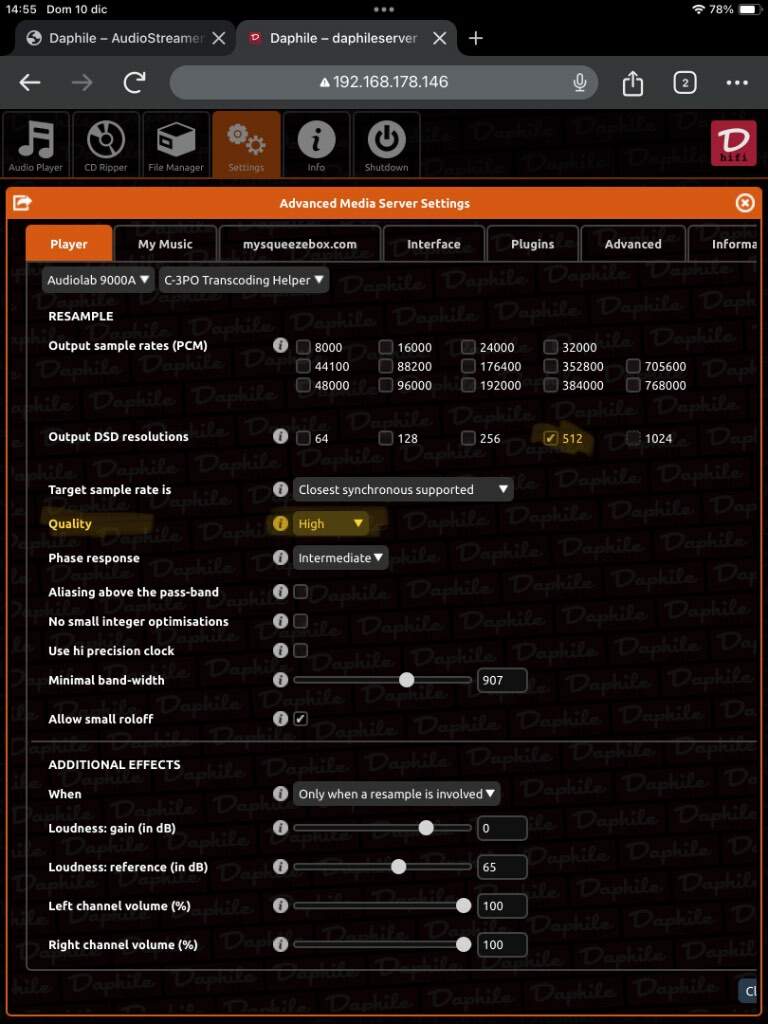Image resolution: width=768 pixels, height=1024 pixels.
Task: Open the Audiolab 9000A player dropdown
Action: (98, 280)
